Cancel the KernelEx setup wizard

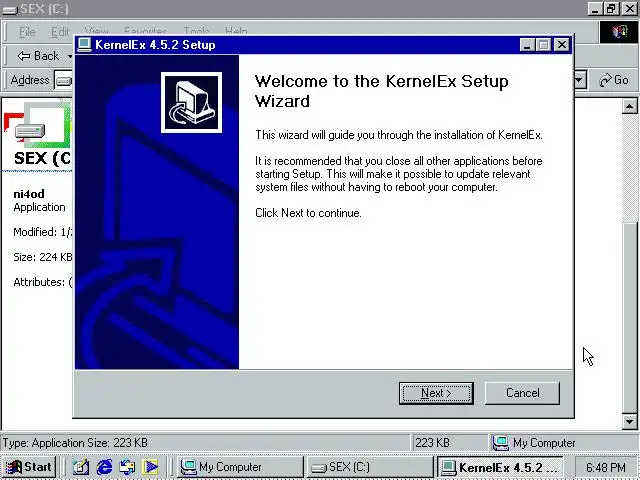[x=522, y=393]
